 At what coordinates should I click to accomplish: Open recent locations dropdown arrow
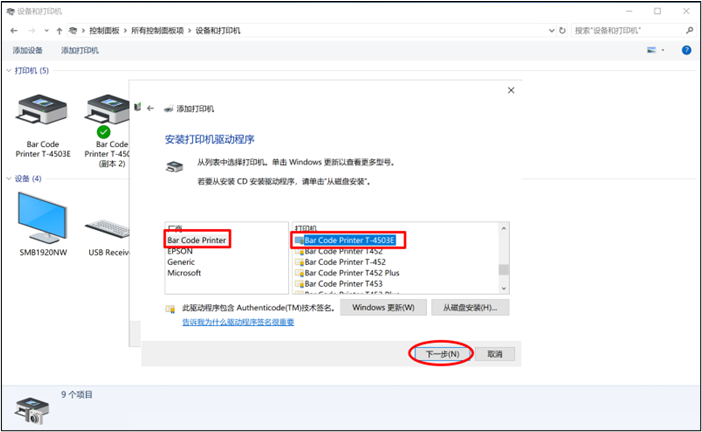point(46,30)
